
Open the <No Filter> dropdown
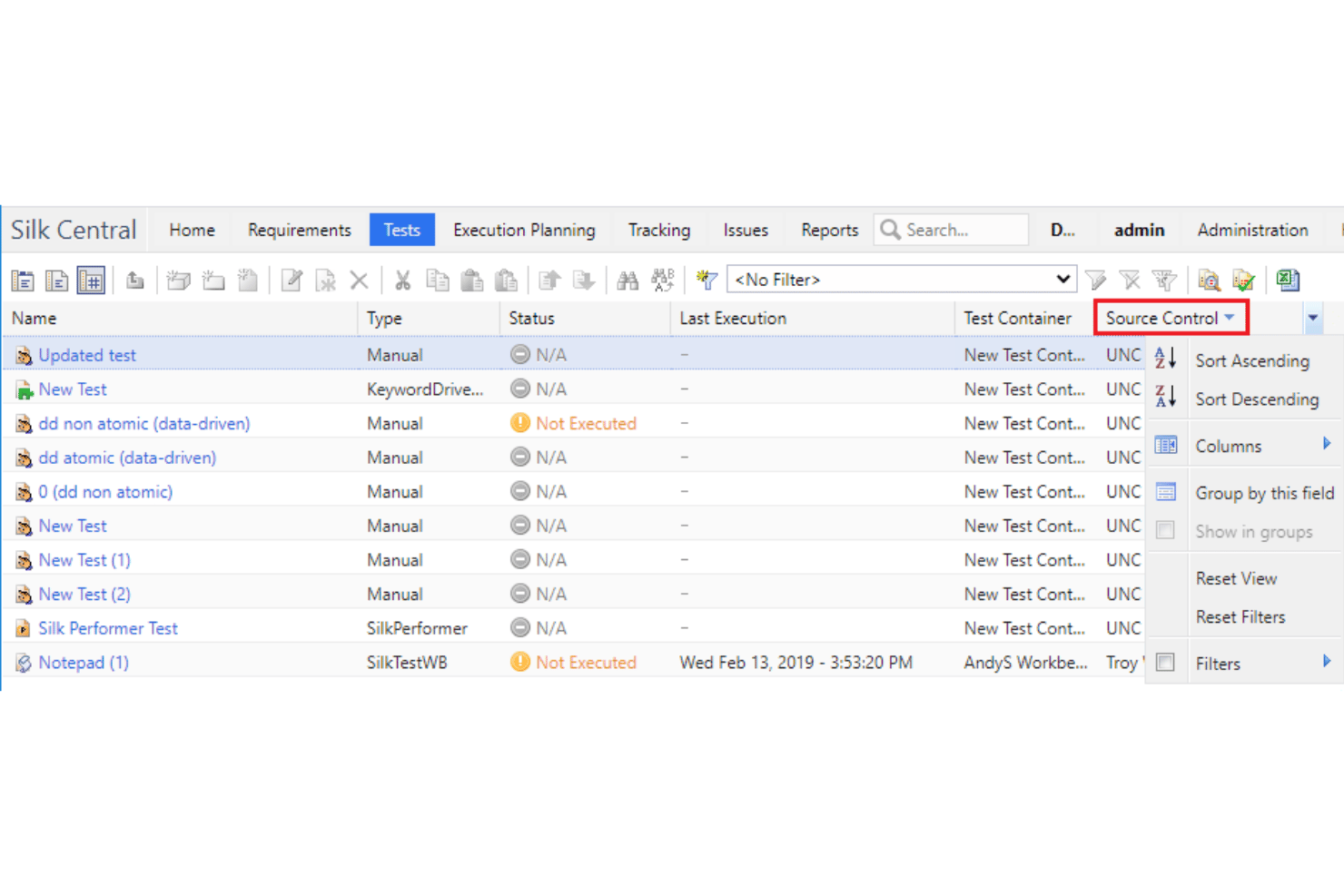(x=902, y=280)
